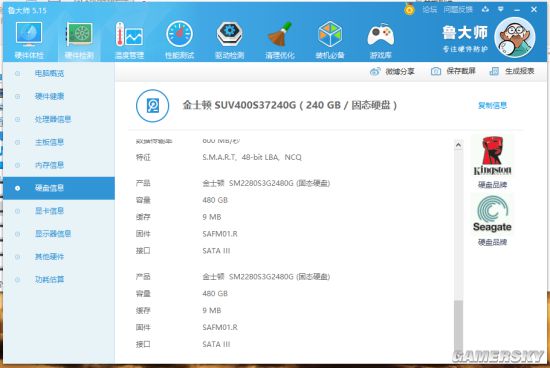Viewport: 550px width, 368px height.
Task: Click the 保存截屏 camera icon
Action: (x=436, y=71)
